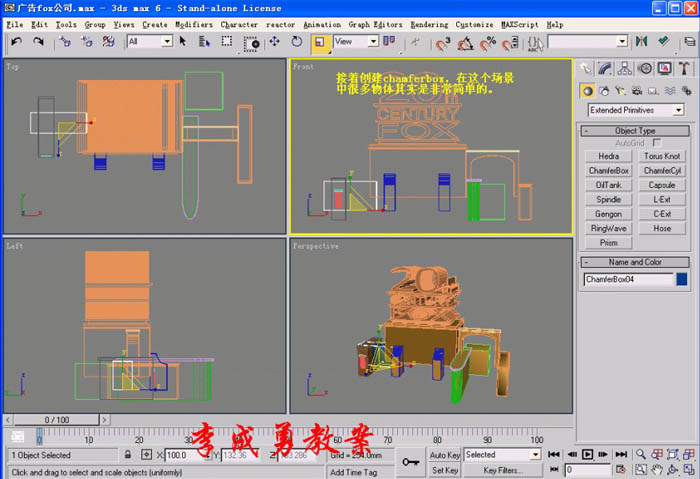Enable the AutoGrid checkbox
The width and height of the screenshot is (700, 479).
coord(656,143)
